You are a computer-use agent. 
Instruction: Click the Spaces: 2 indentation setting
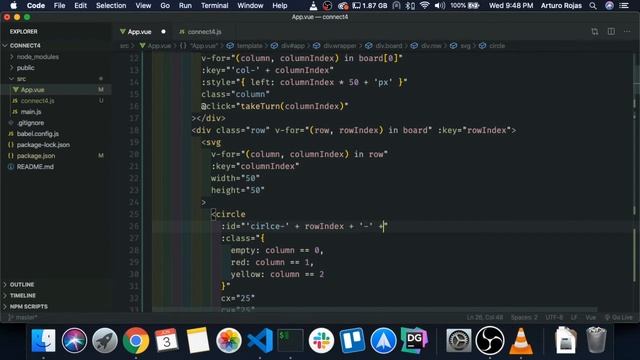point(524,317)
